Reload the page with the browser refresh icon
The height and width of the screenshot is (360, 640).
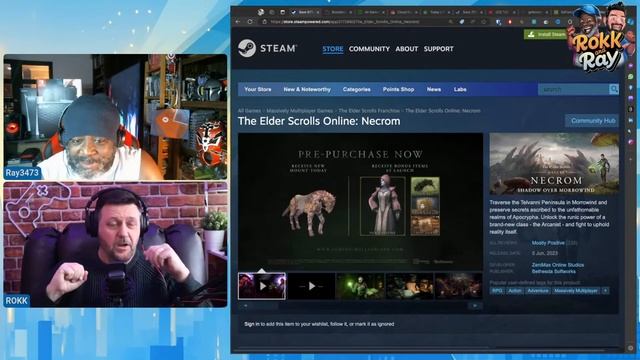click(x=250, y=22)
